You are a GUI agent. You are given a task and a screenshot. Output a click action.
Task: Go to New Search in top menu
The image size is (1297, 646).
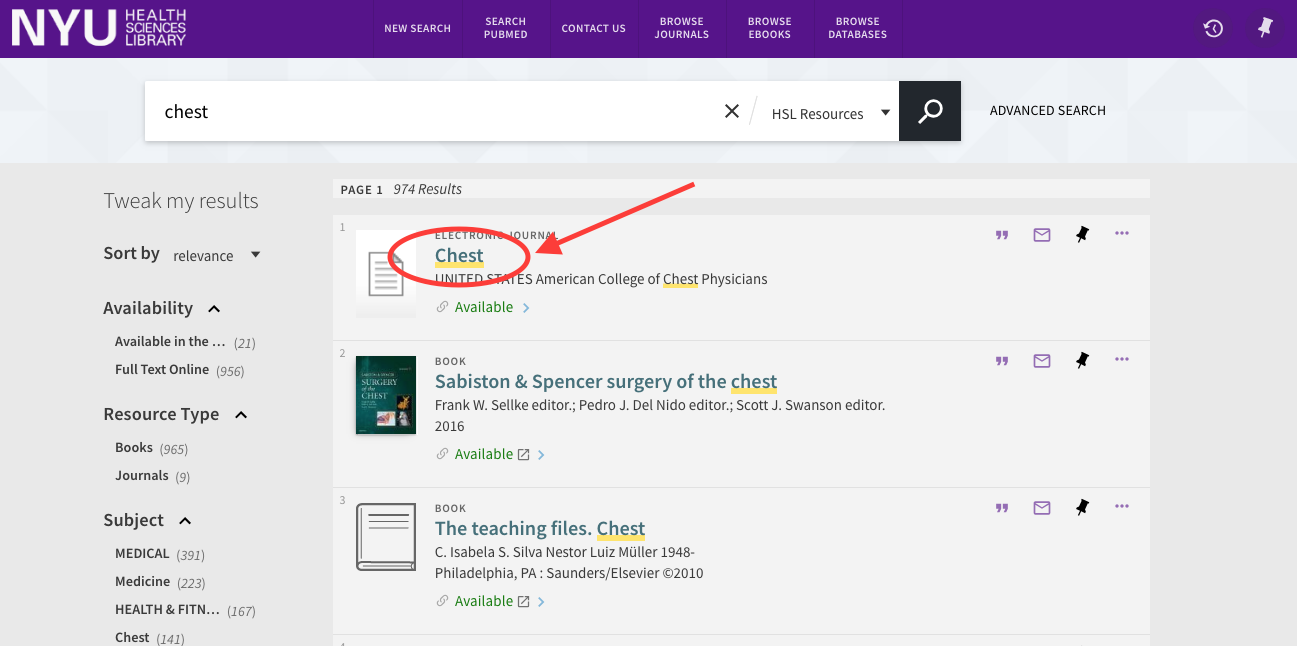click(417, 28)
